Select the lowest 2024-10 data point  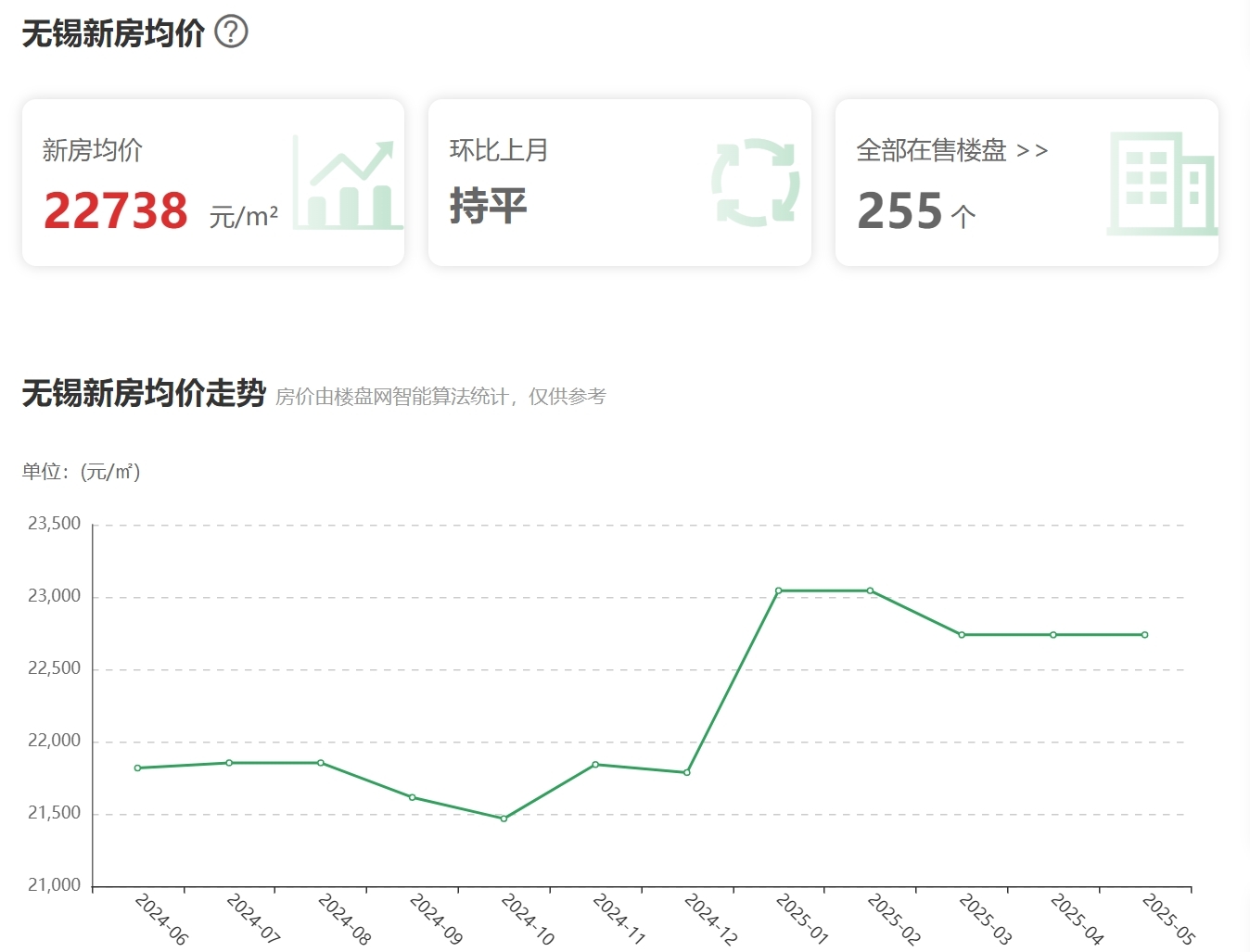[504, 819]
